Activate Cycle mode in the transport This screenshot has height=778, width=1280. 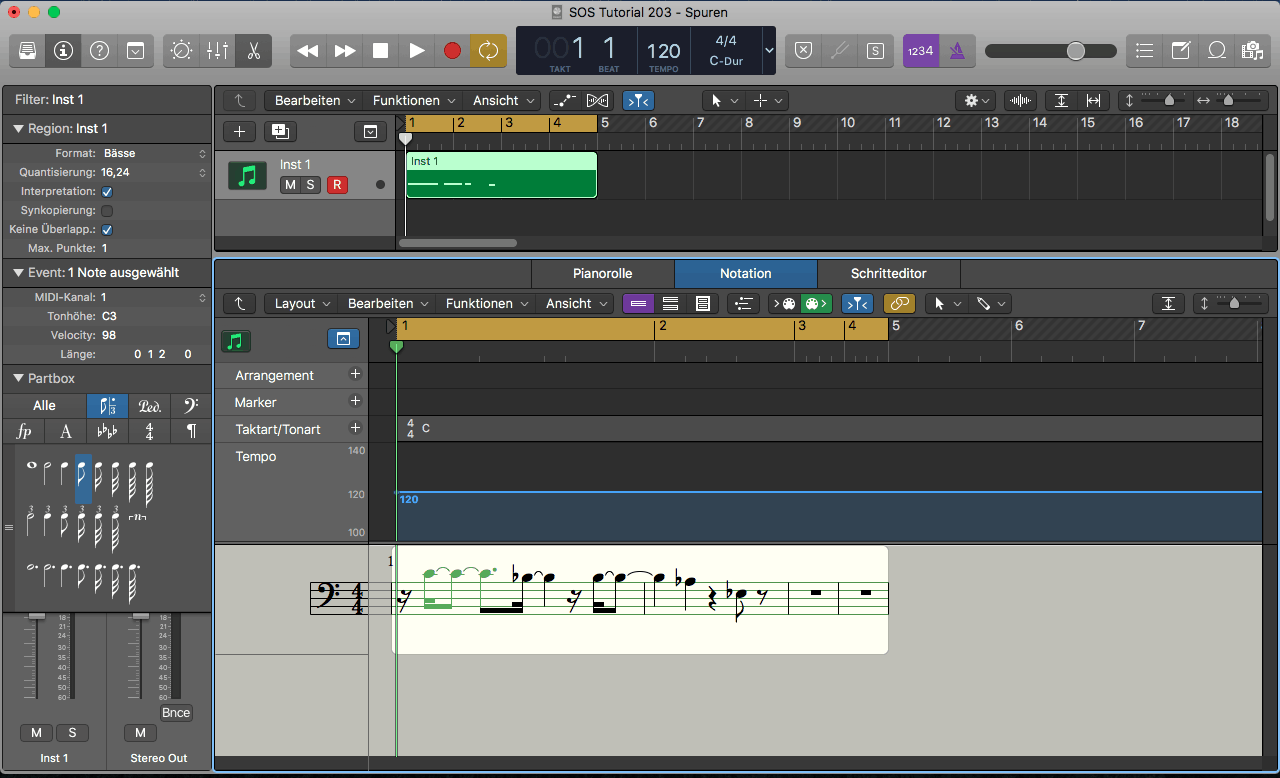click(x=488, y=50)
